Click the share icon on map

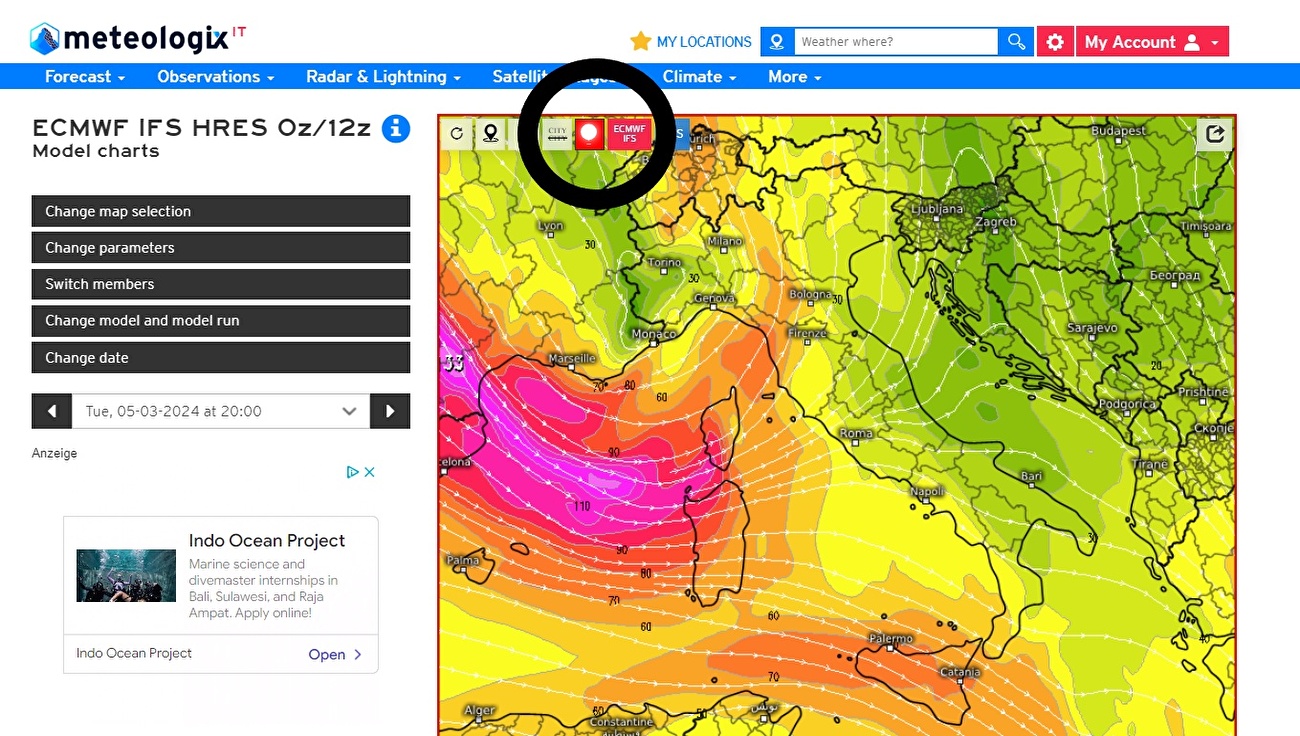click(1215, 134)
